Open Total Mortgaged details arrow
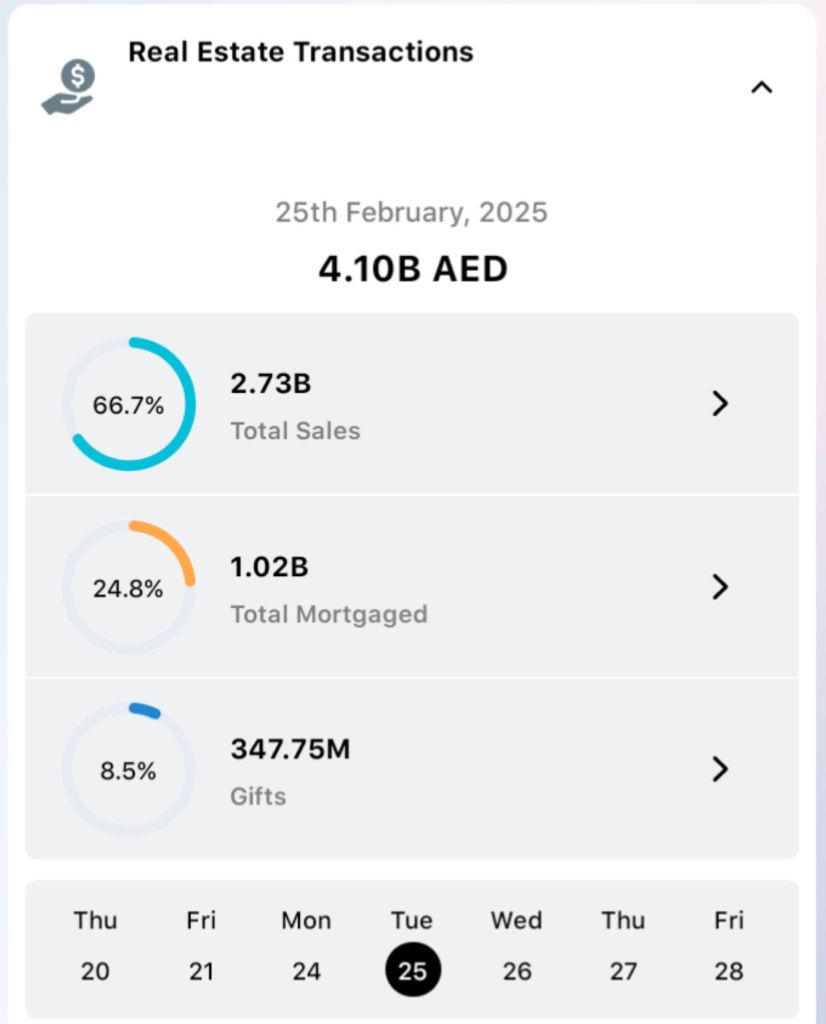Screen dimensions: 826x1024 pyautogui.click(x=719, y=587)
